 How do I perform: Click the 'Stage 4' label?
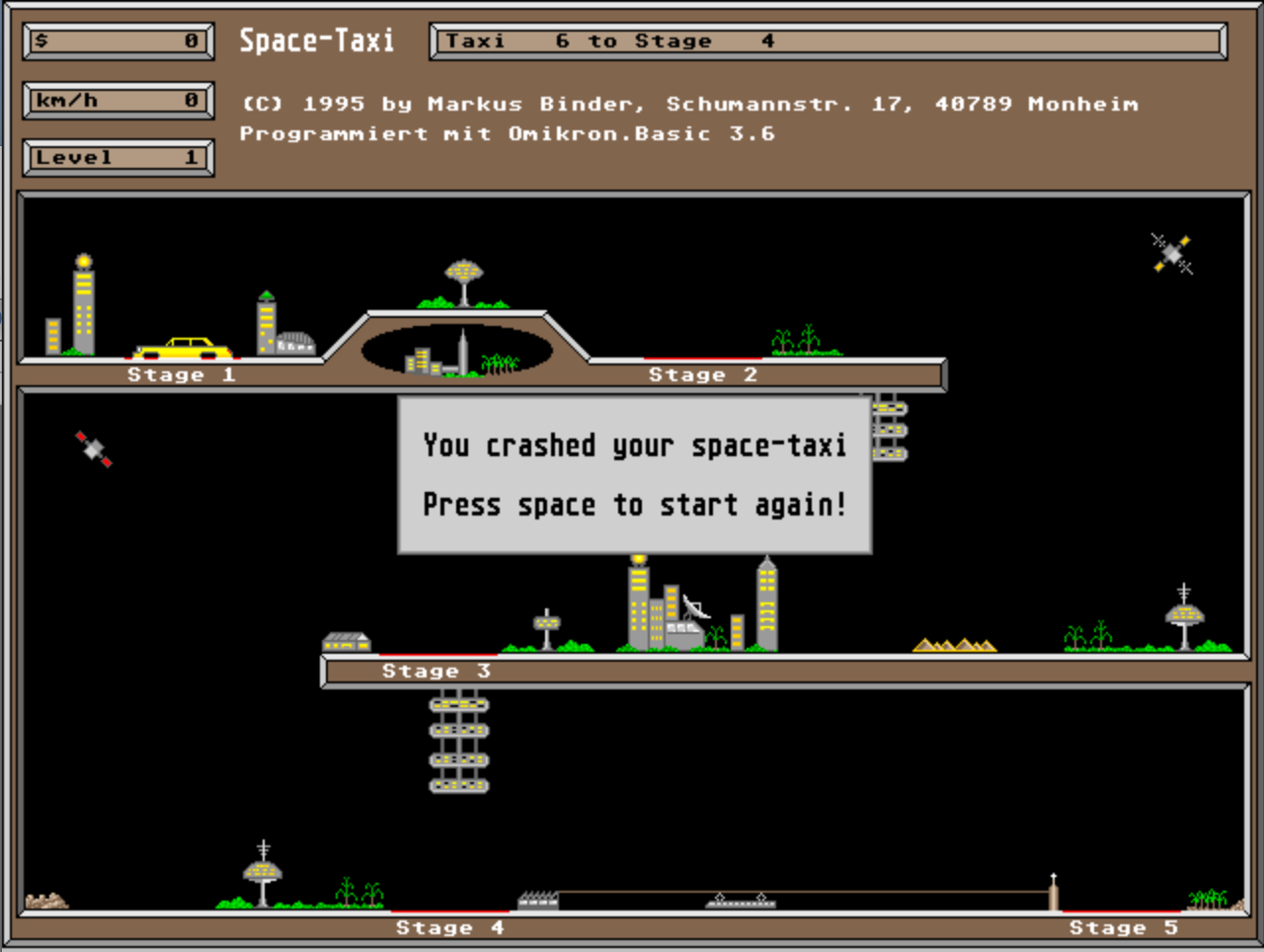[450, 928]
